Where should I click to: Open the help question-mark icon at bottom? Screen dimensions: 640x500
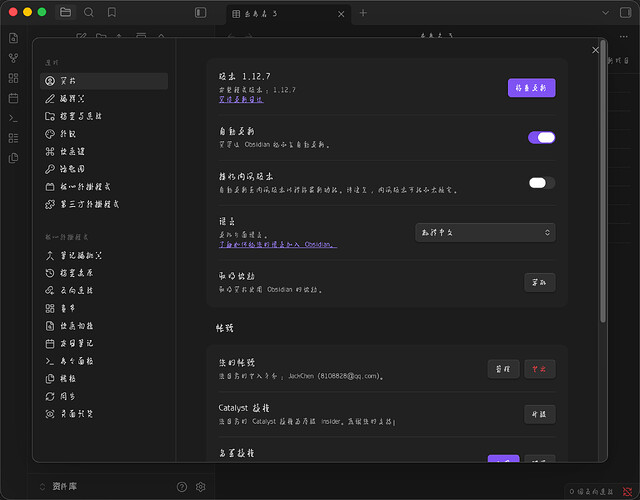click(182, 487)
